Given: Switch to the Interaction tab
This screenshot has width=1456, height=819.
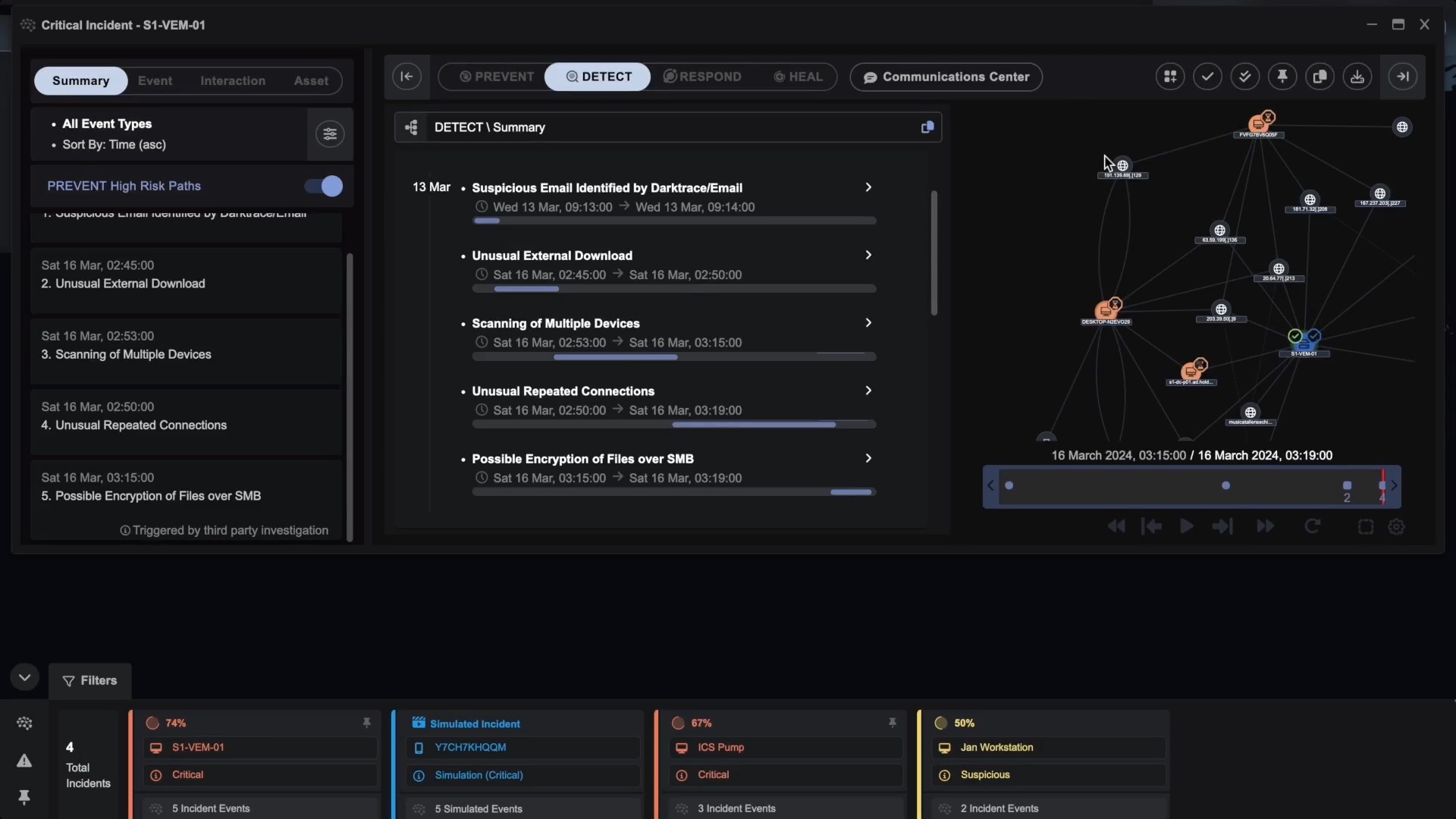Looking at the screenshot, I should pyautogui.click(x=233, y=80).
